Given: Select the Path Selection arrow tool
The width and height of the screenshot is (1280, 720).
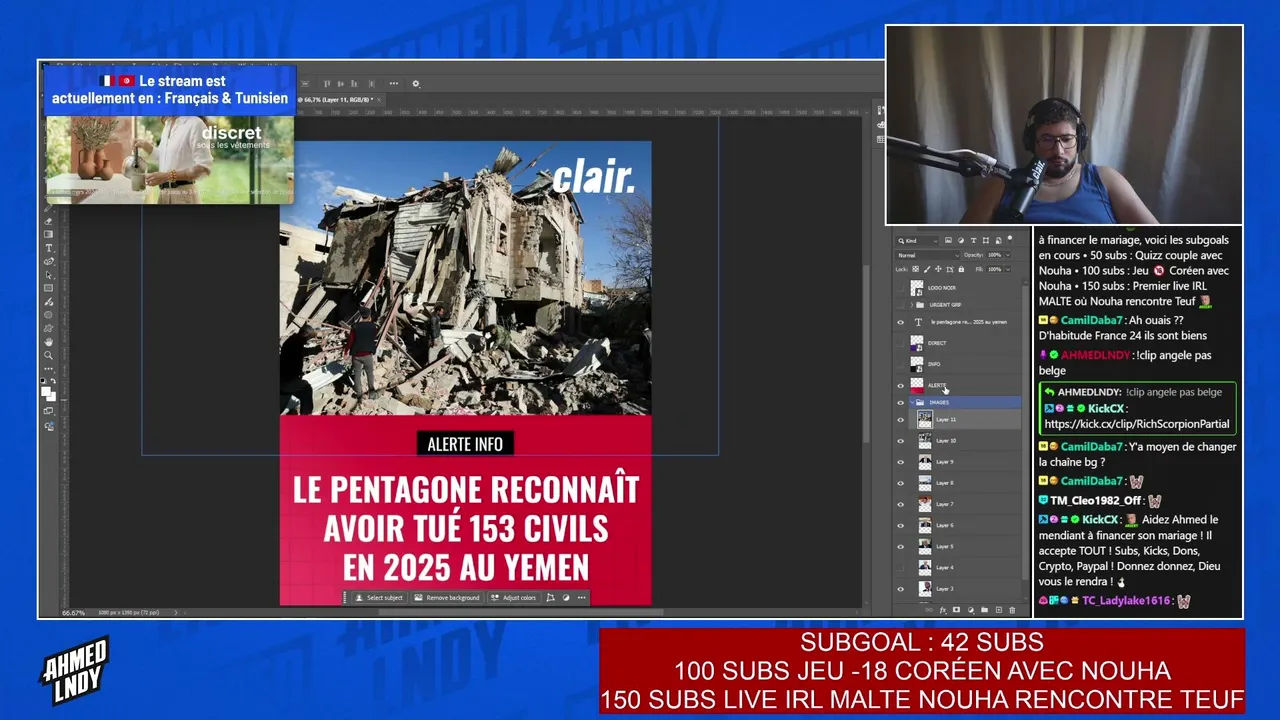Looking at the screenshot, I should (x=48, y=275).
